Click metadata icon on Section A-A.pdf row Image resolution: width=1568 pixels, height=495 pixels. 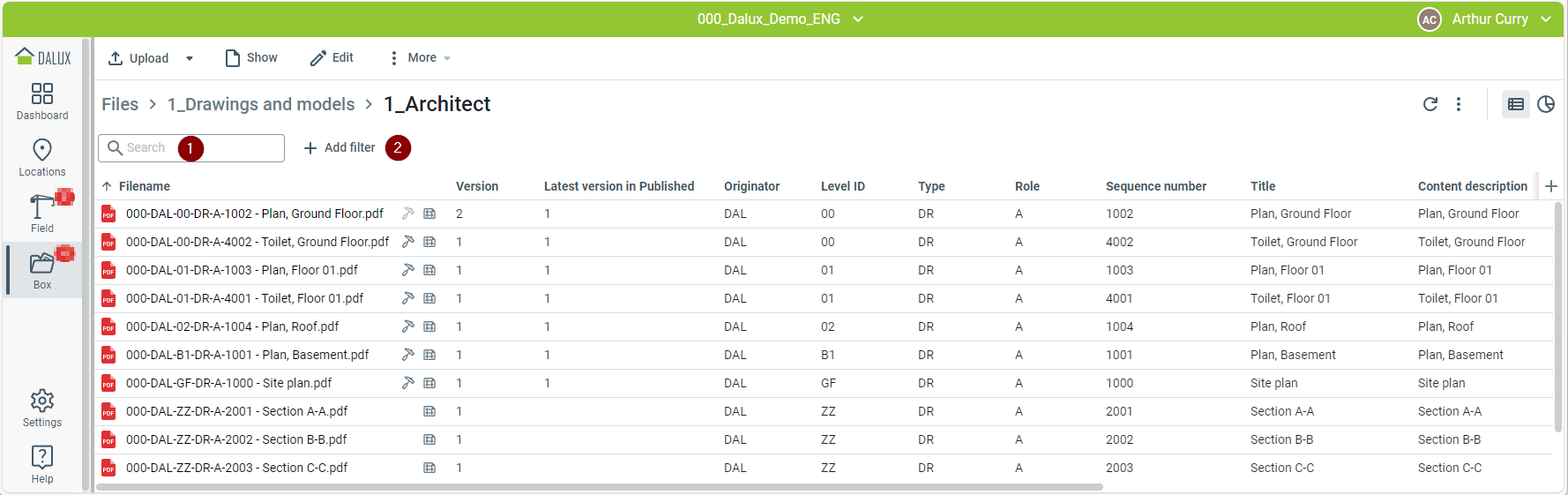pyautogui.click(x=429, y=411)
